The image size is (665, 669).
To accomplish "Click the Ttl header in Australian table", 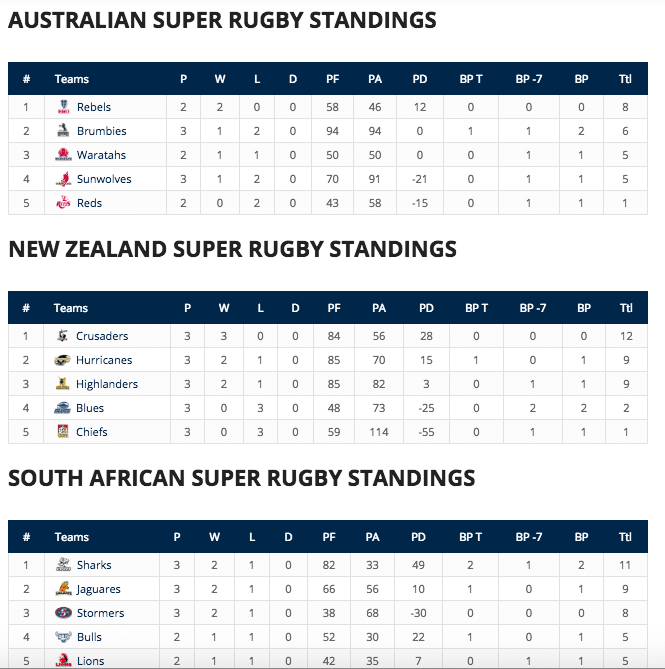I will (x=625, y=79).
